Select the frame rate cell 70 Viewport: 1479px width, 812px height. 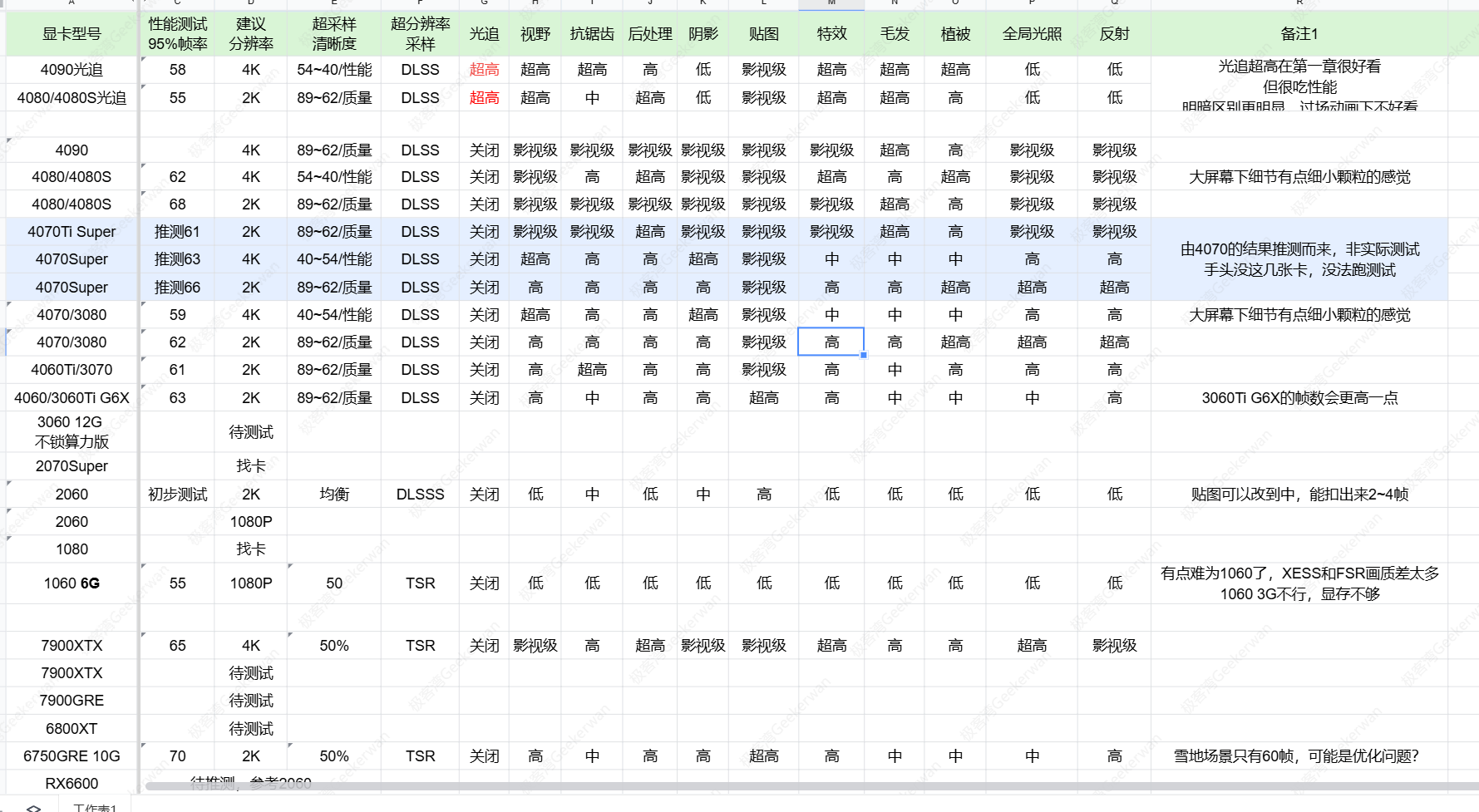pos(177,756)
